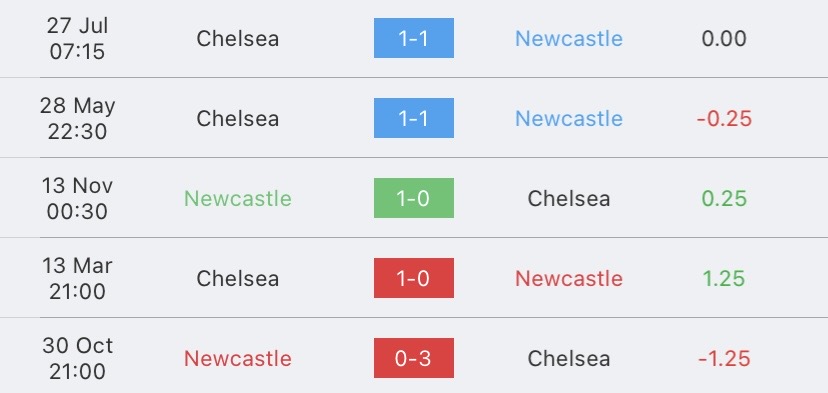
Task: Click the green 0.25 handicap value
Action: 724,199
